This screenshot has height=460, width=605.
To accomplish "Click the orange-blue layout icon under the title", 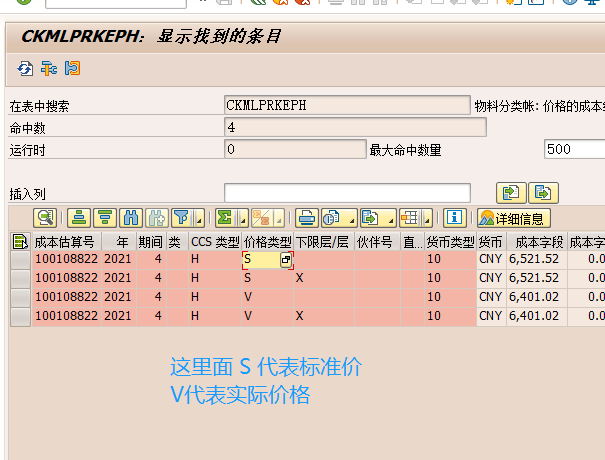I will coord(72,68).
